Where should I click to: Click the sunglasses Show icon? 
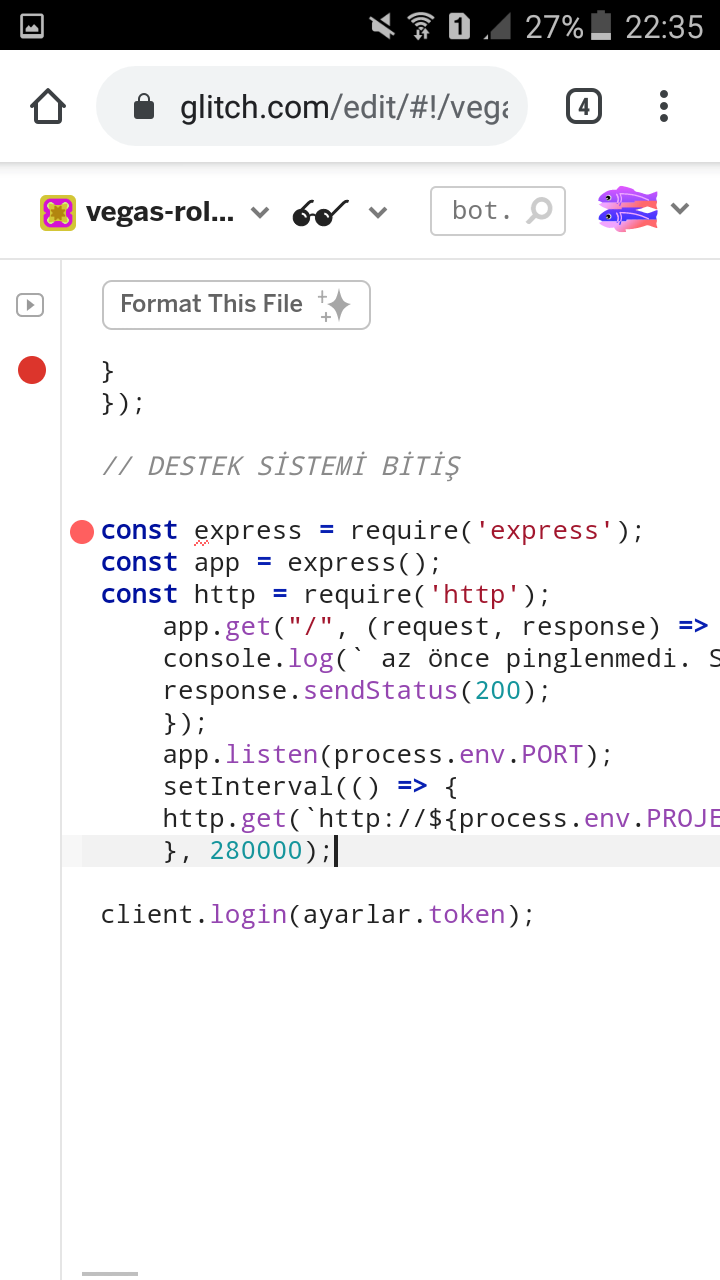pyautogui.click(x=320, y=212)
